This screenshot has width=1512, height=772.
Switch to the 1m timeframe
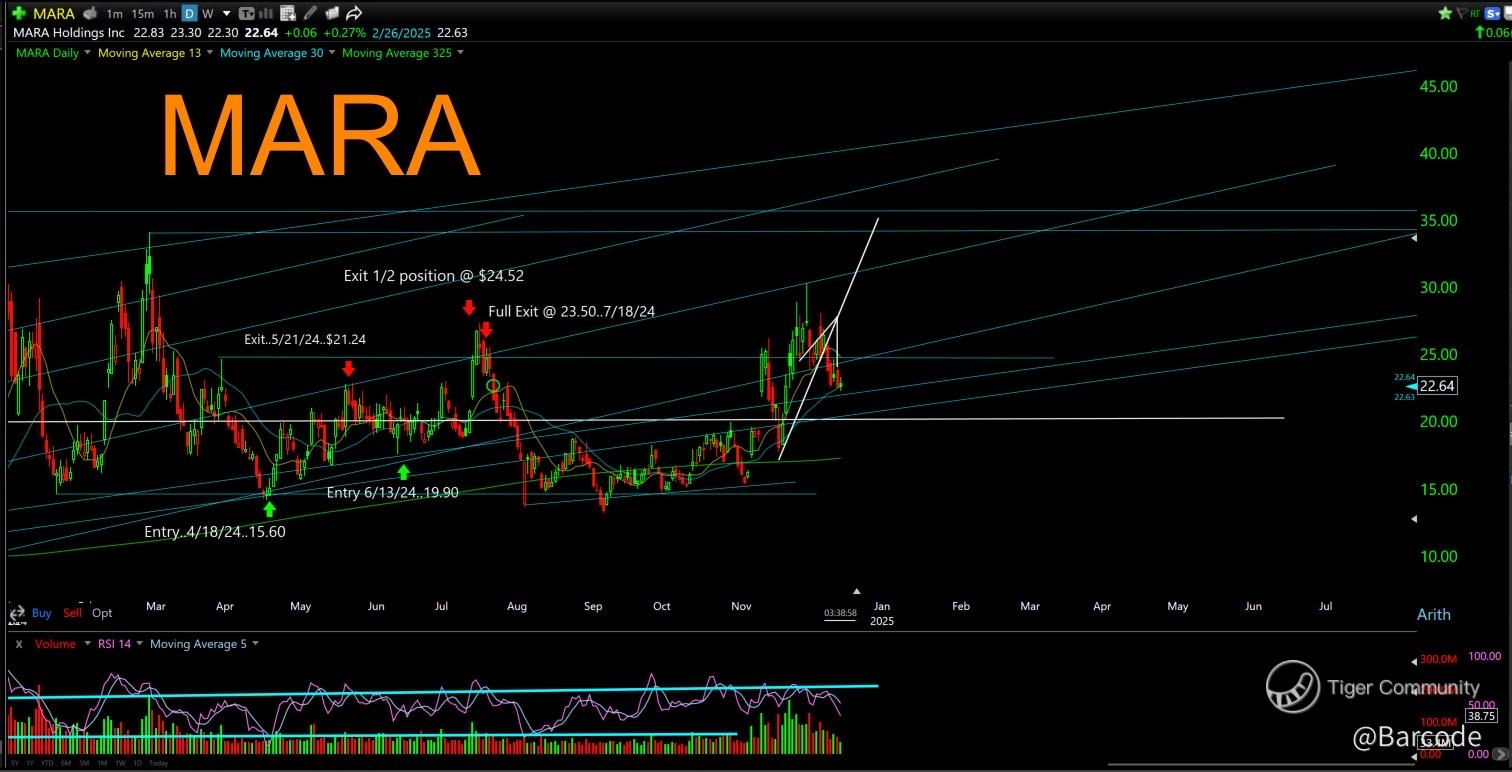tap(114, 14)
